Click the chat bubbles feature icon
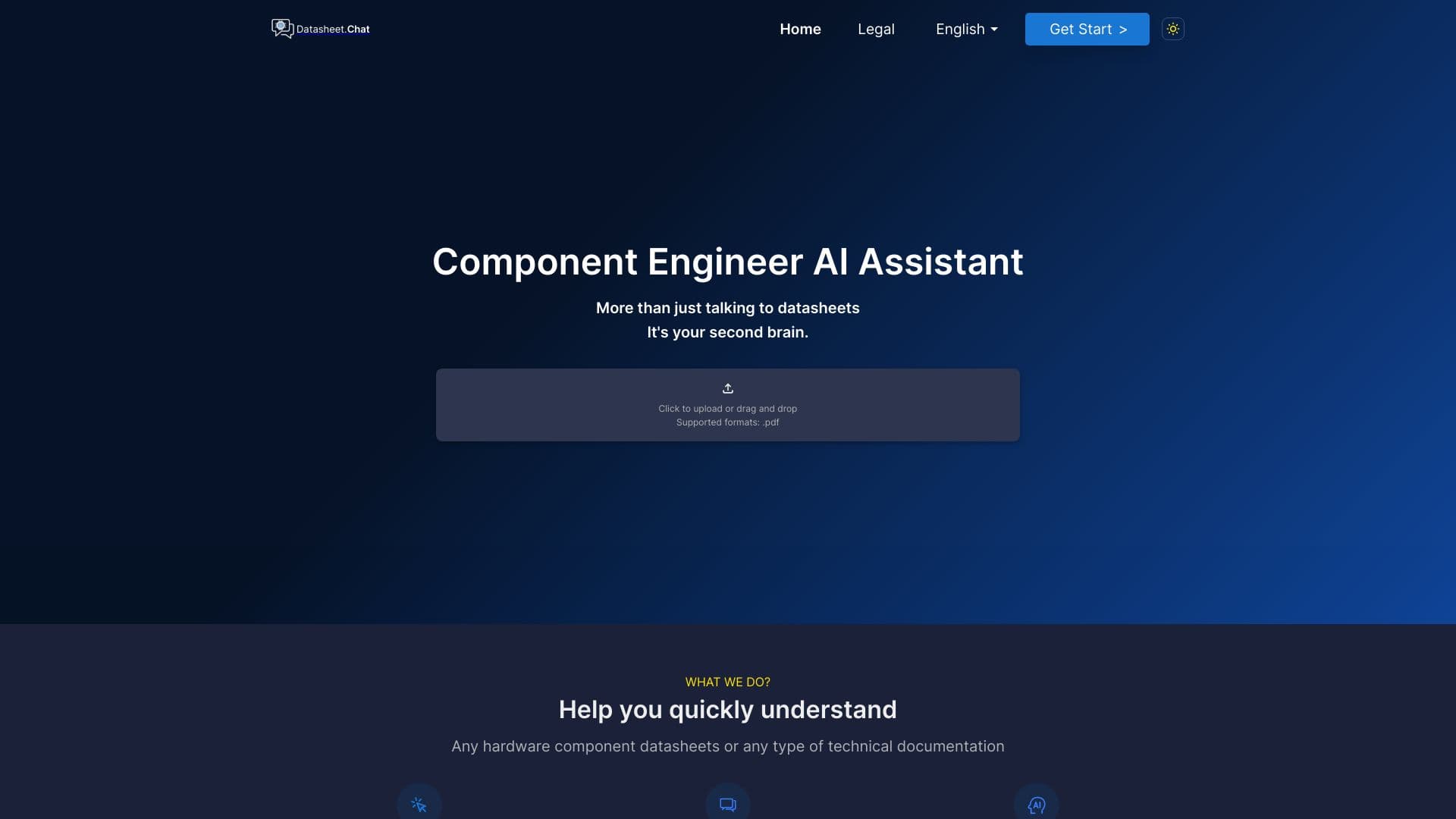This screenshot has height=819, width=1456. pyautogui.click(x=727, y=805)
